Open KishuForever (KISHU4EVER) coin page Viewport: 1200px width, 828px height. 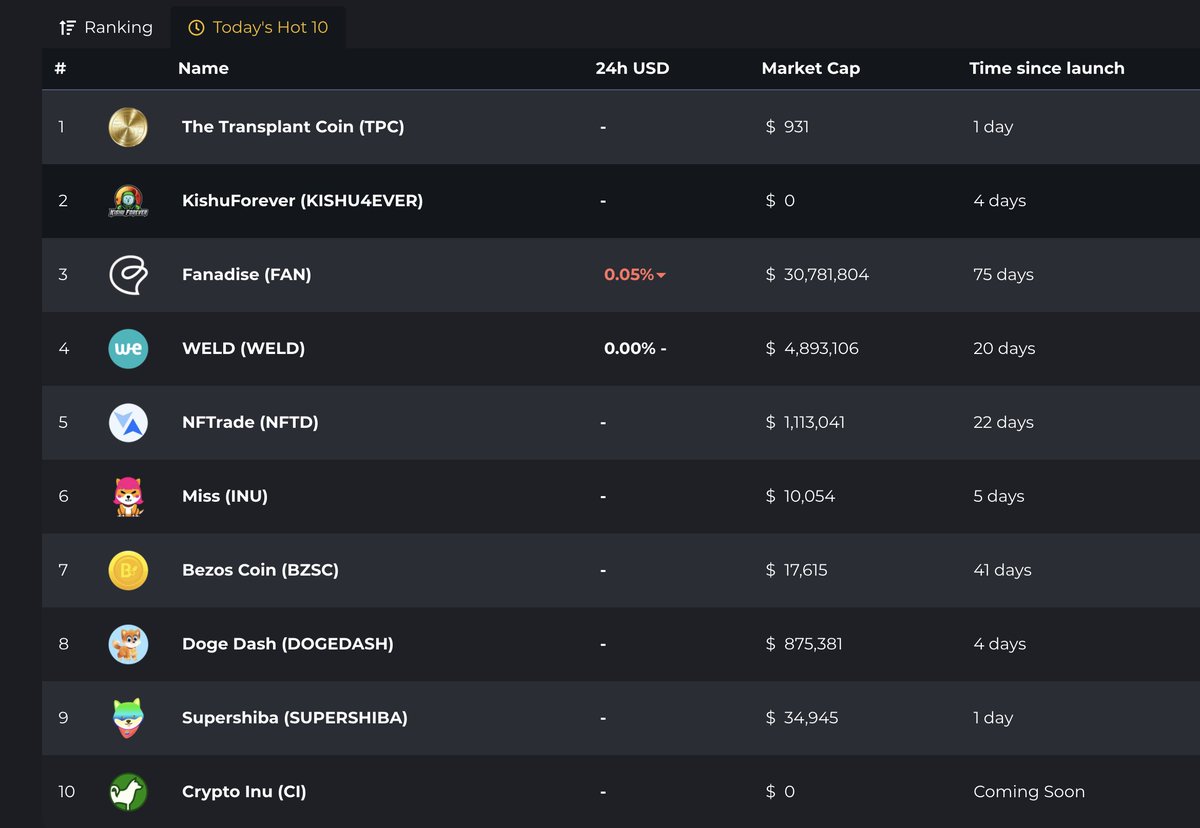click(x=302, y=201)
